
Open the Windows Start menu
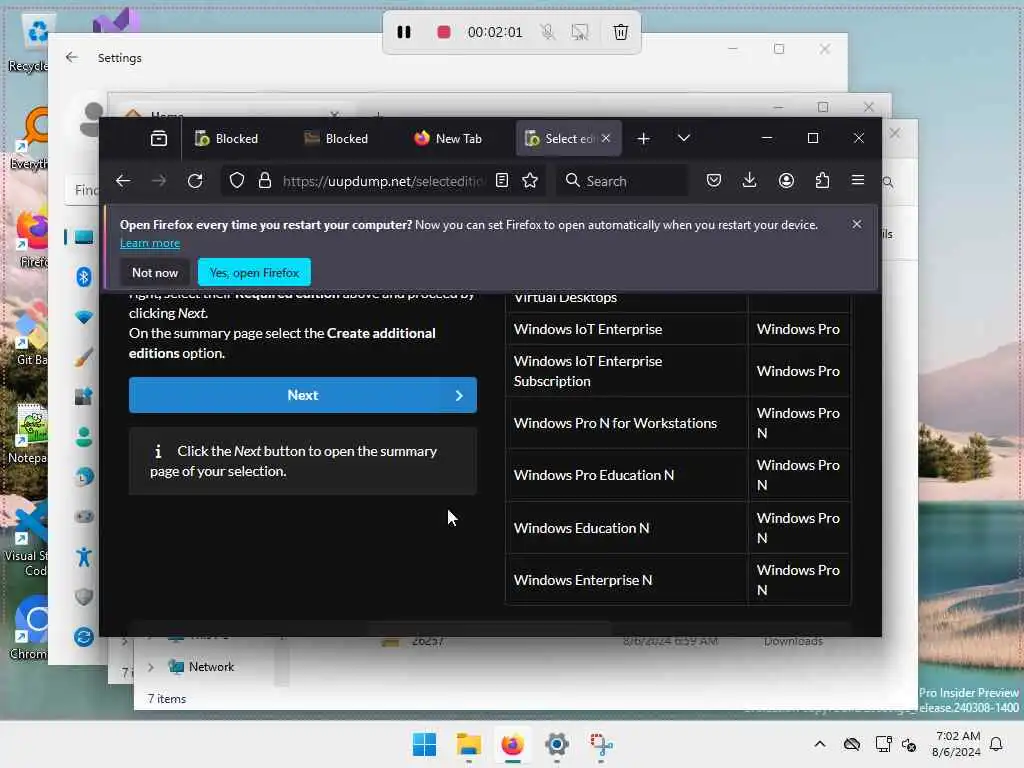(x=424, y=744)
